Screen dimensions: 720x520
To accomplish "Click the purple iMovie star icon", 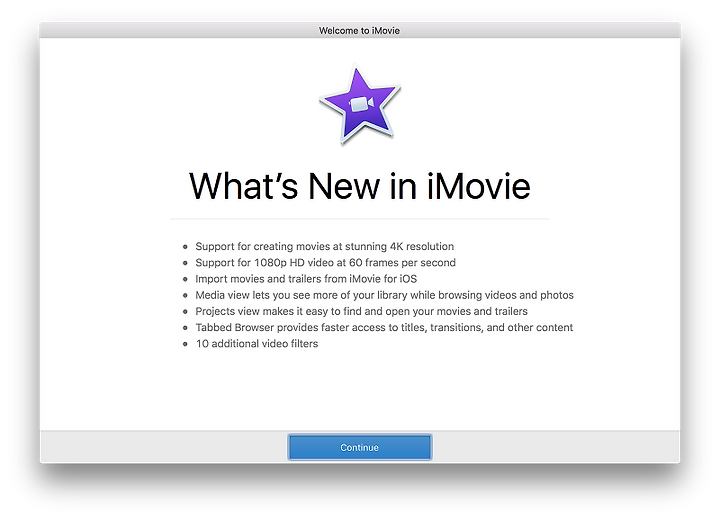I will (x=360, y=105).
